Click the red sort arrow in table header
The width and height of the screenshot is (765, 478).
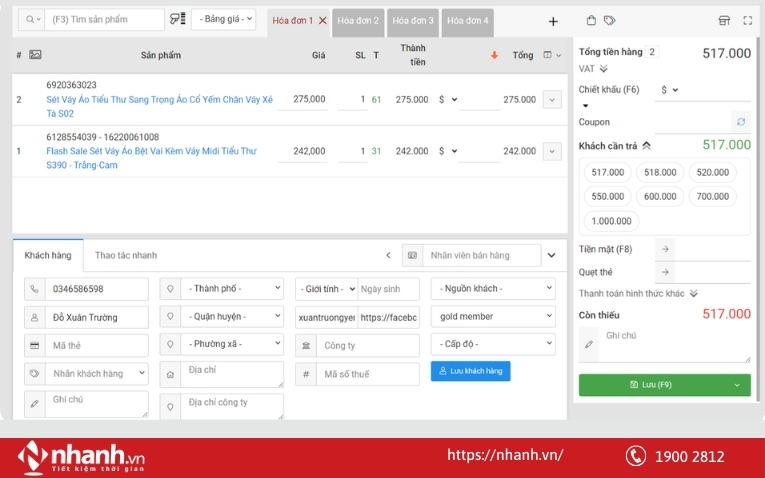[494, 56]
